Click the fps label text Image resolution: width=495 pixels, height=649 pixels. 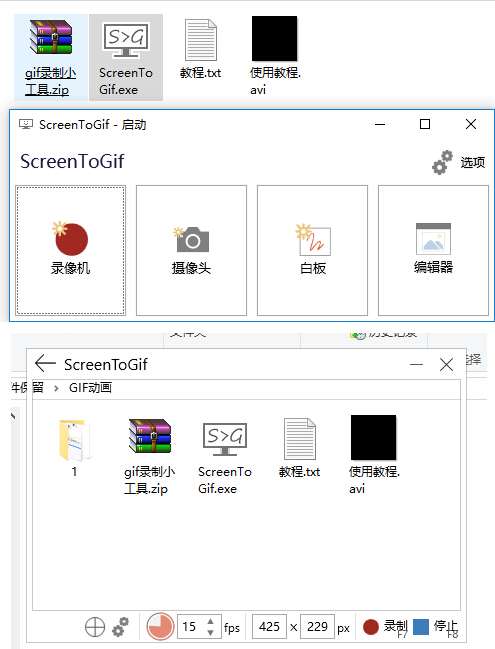(x=232, y=628)
